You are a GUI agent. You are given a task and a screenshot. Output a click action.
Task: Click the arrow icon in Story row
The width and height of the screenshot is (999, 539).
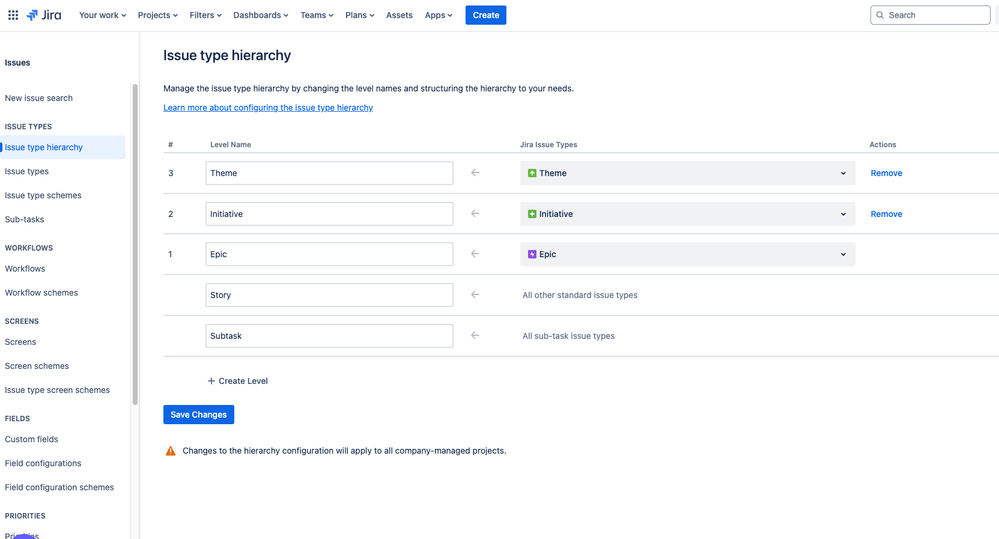coord(475,294)
